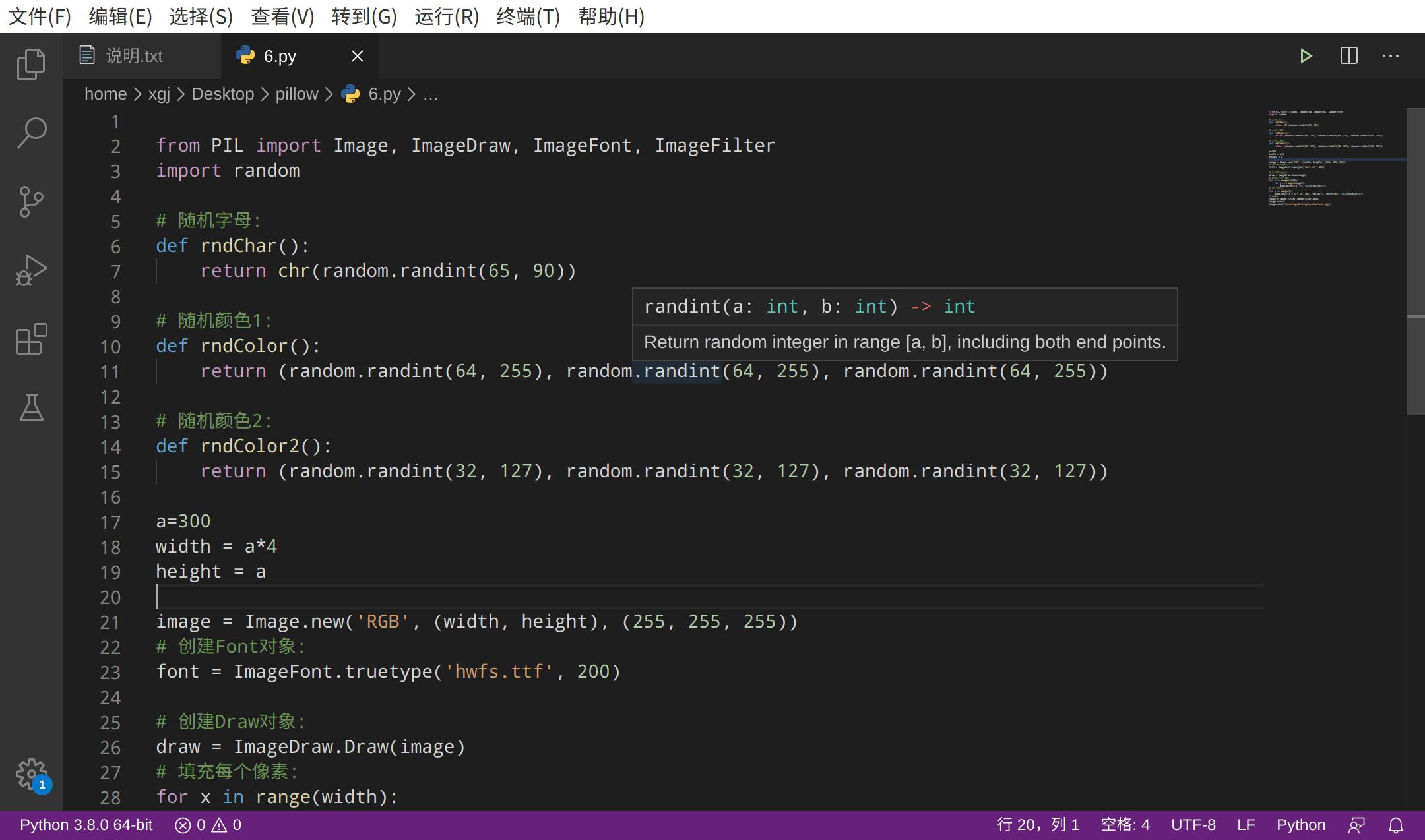Open the notifications bell in status bar
1425x840 pixels.
click(x=1396, y=825)
